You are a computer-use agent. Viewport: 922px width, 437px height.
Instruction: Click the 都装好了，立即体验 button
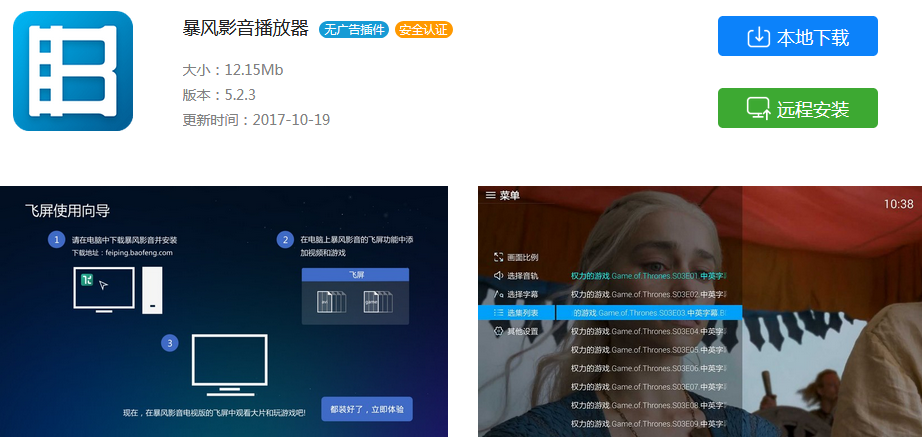point(367,409)
